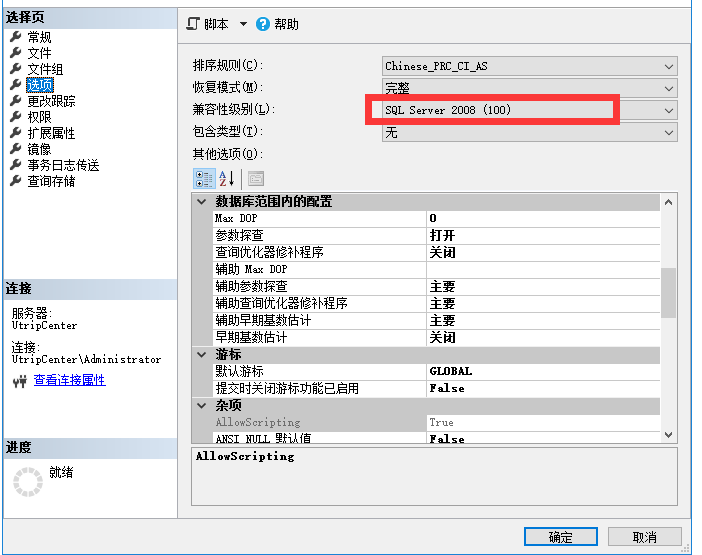Click the 默认游标 value GLOBAL
702x555 pixels.
point(543,371)
